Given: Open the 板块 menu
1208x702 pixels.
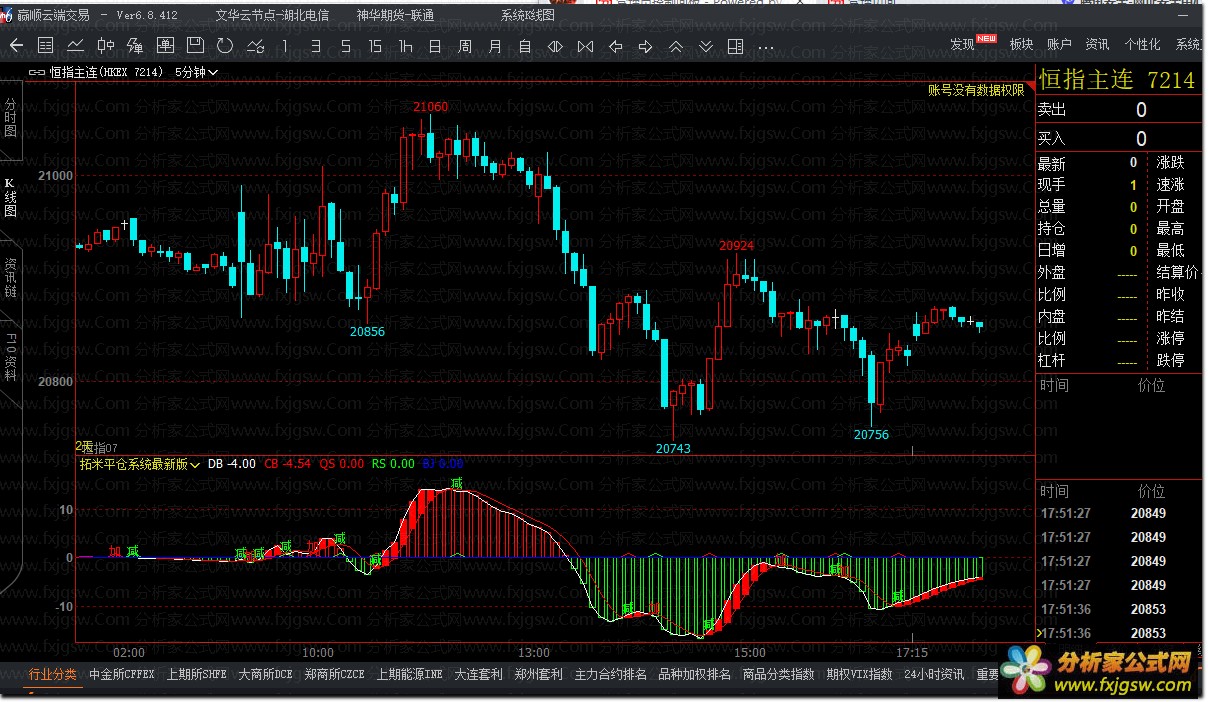Looking at the screenshot, I should click(1021, 44).
